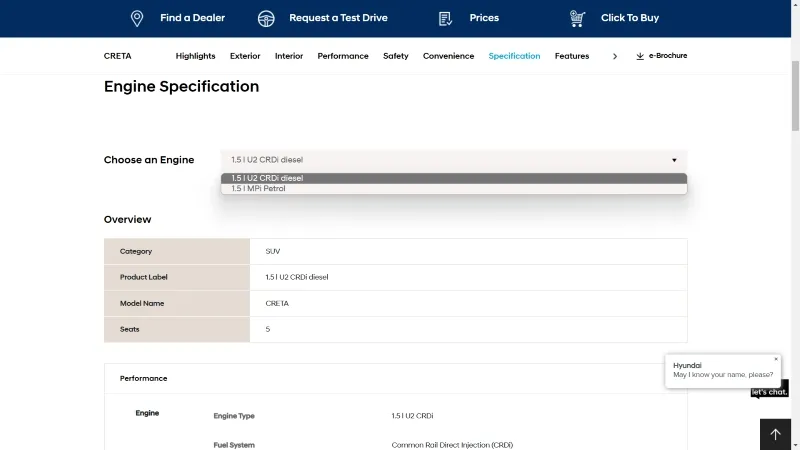This screenshot has height=450, width=800.
Task: Click the Engine Type value '1.5 l U2 CRDi'
Action: tap(412, 416)
